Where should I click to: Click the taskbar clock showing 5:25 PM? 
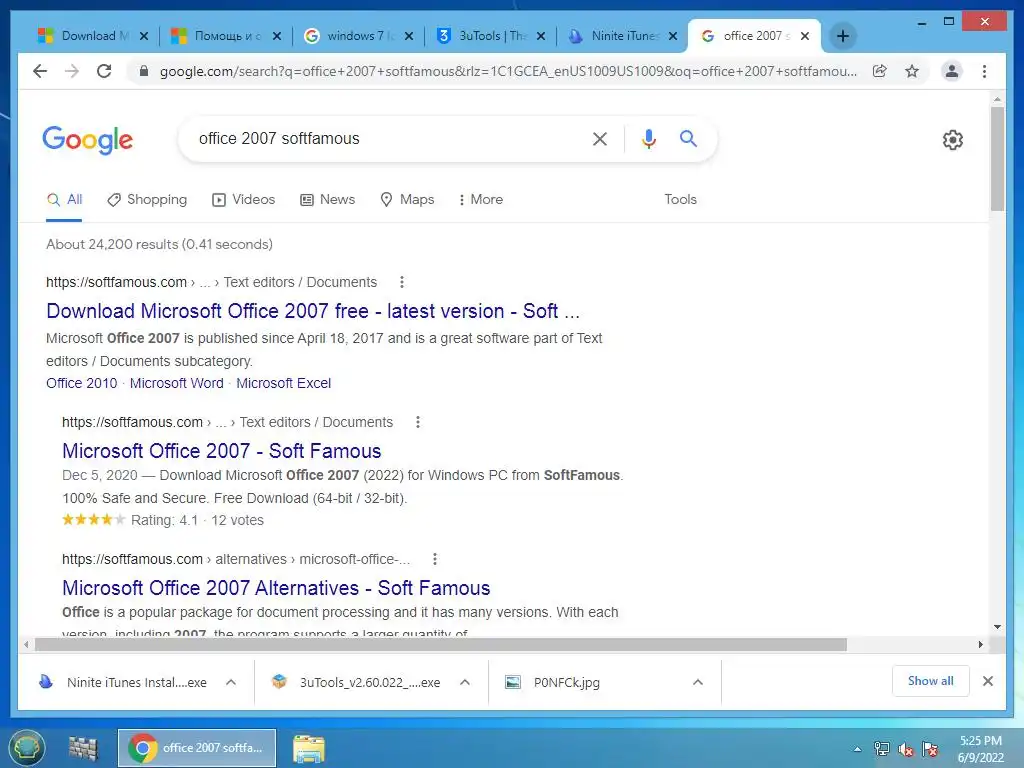(x=980, y=749)
